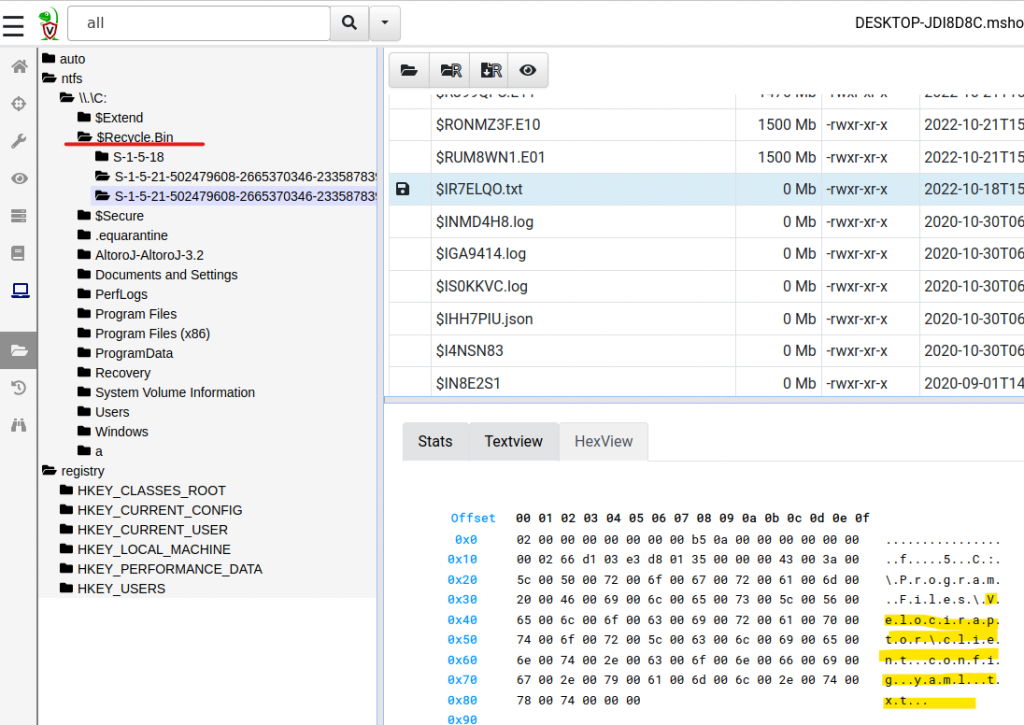The height and width of the screenshot is (725, 1024).
Task: Select file row $RUM8WN1.E01
Action: coord(707,157)
